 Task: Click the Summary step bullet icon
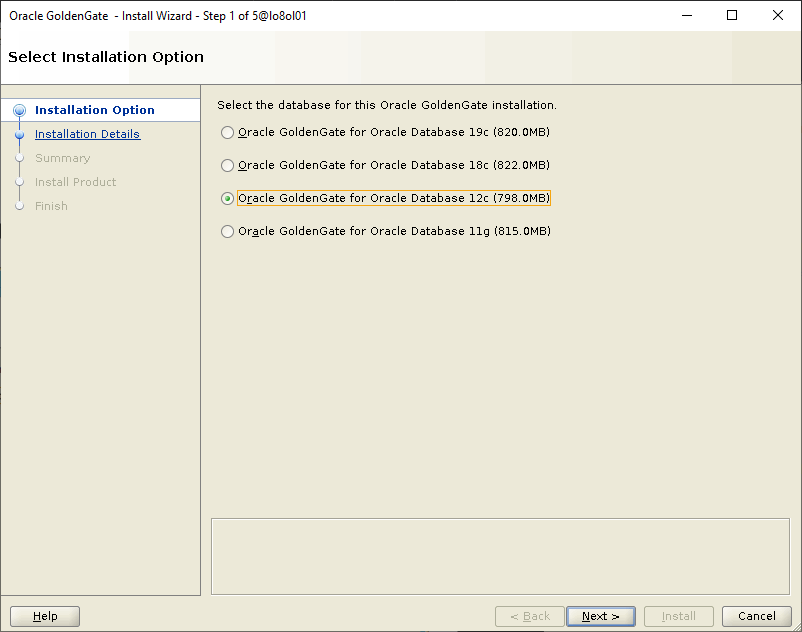click(x=19, y=158)
